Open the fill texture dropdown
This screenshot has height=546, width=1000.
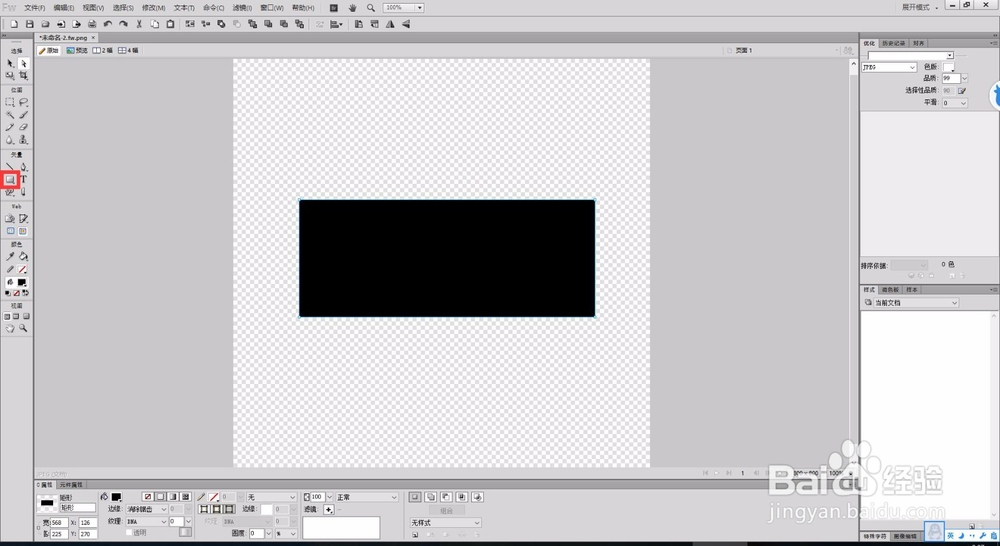pyautogui.click(x=146, y=522)
